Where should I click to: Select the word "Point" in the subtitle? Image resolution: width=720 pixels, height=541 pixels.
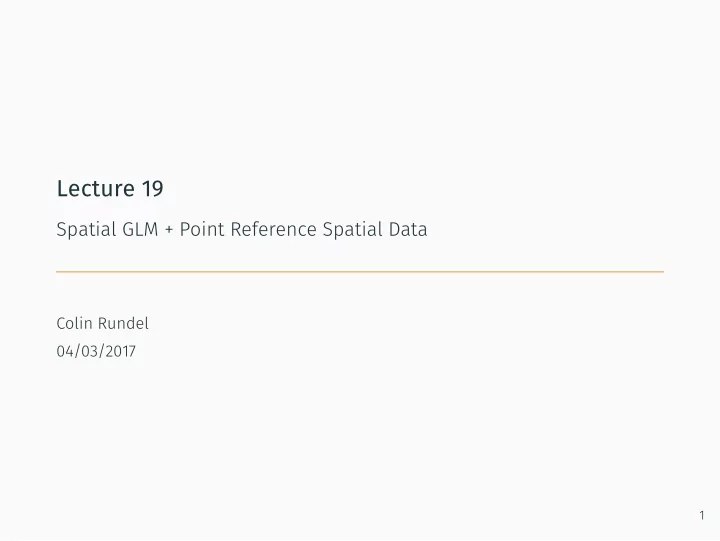[x=202, y=229]
